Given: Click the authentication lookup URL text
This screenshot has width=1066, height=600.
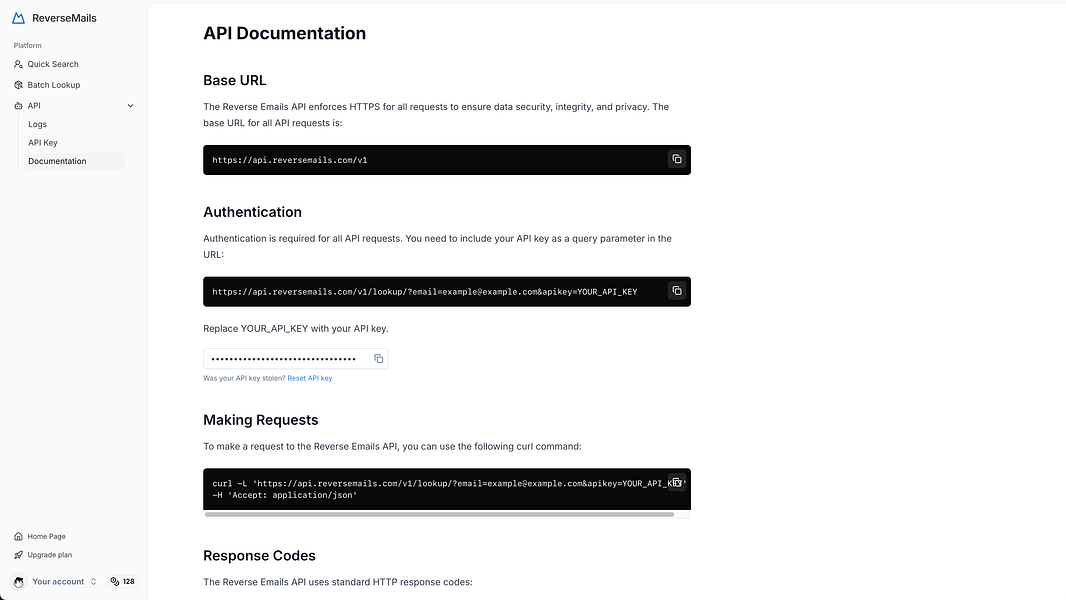Looking at the screenshot, I should click(x=425, y=292).
